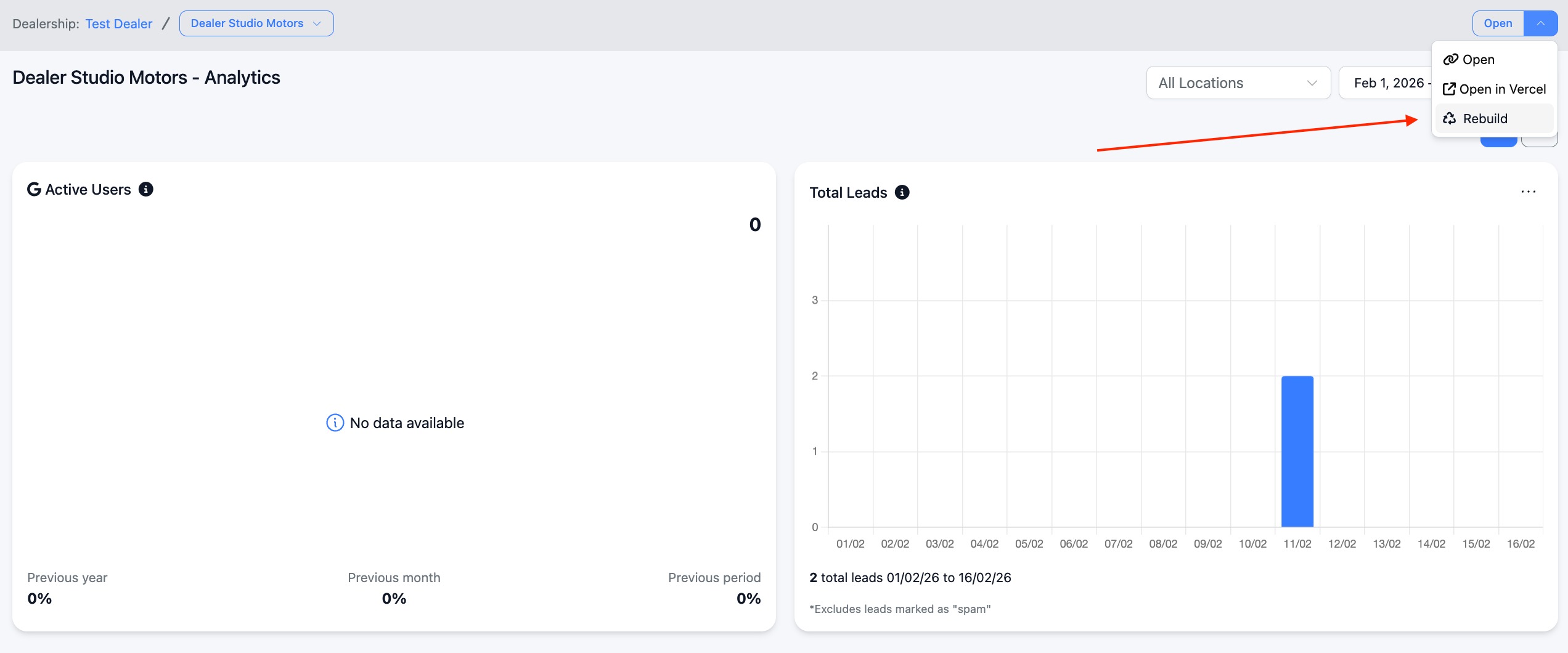Image resolution: width=1568 pixels, height=653 pixels.
Task: Click the Google logo beside Active Users
Action: point(34,189)
